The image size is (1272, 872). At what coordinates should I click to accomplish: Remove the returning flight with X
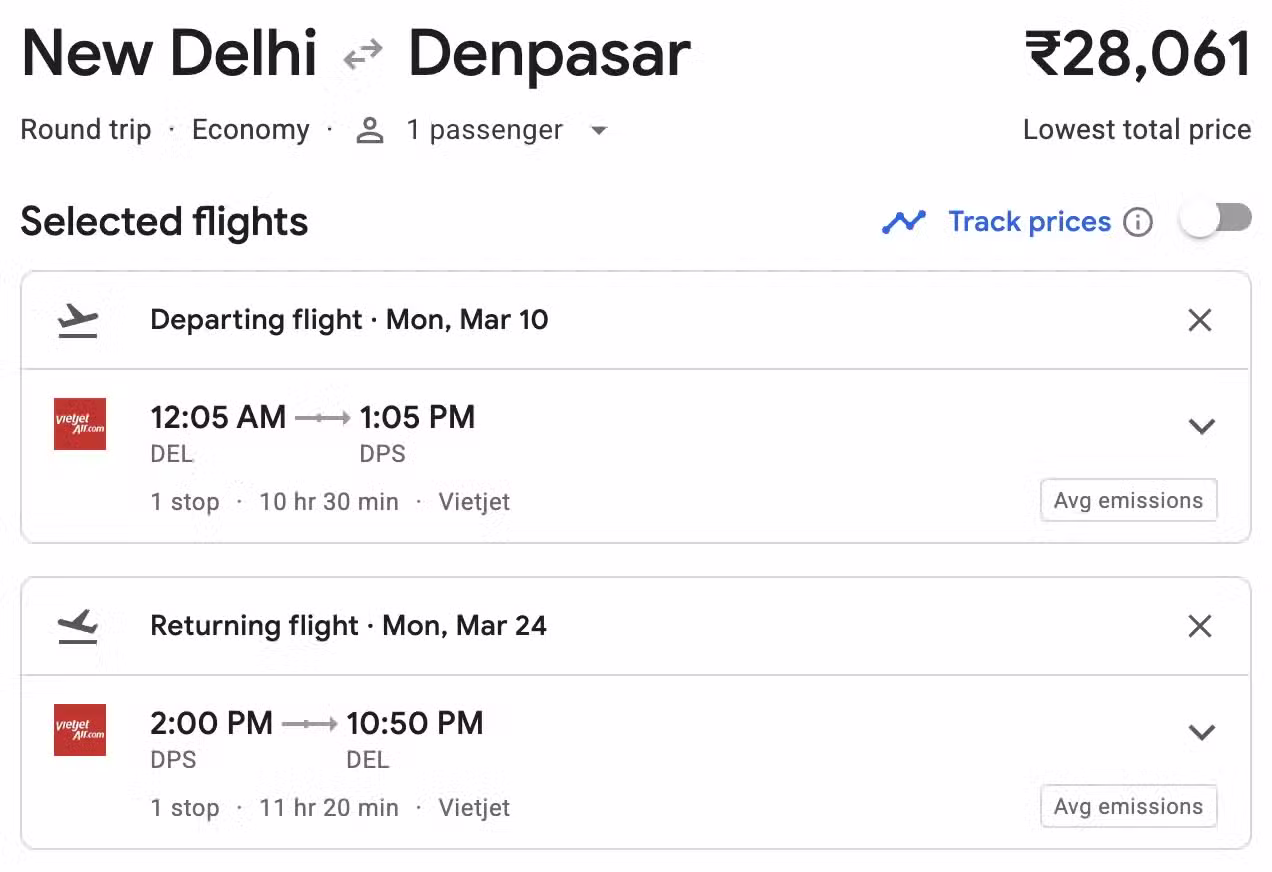pyautogui.click(x=1200, y=626)
